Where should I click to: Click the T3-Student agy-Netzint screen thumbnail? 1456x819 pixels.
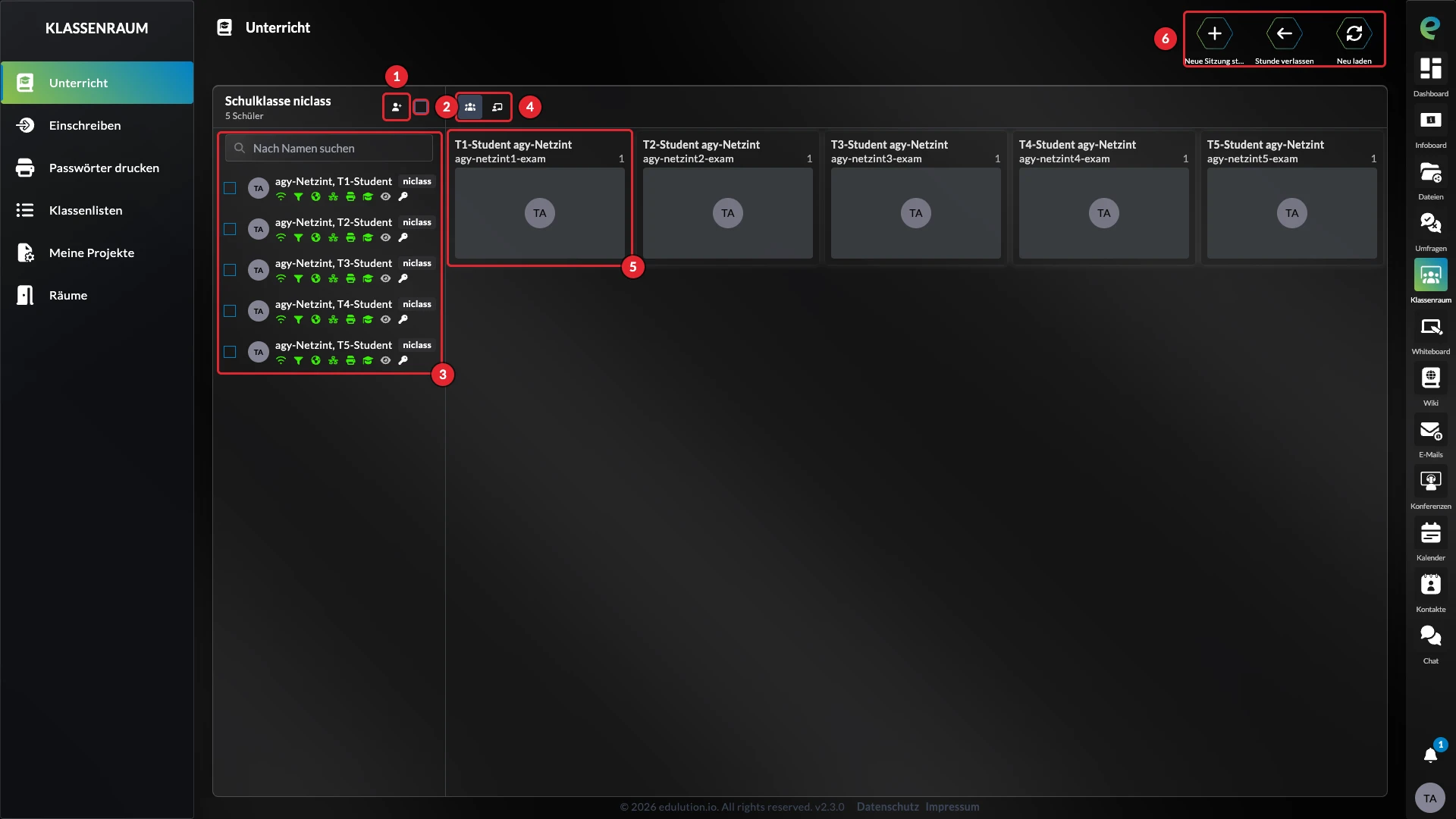(x=916, y=213)
